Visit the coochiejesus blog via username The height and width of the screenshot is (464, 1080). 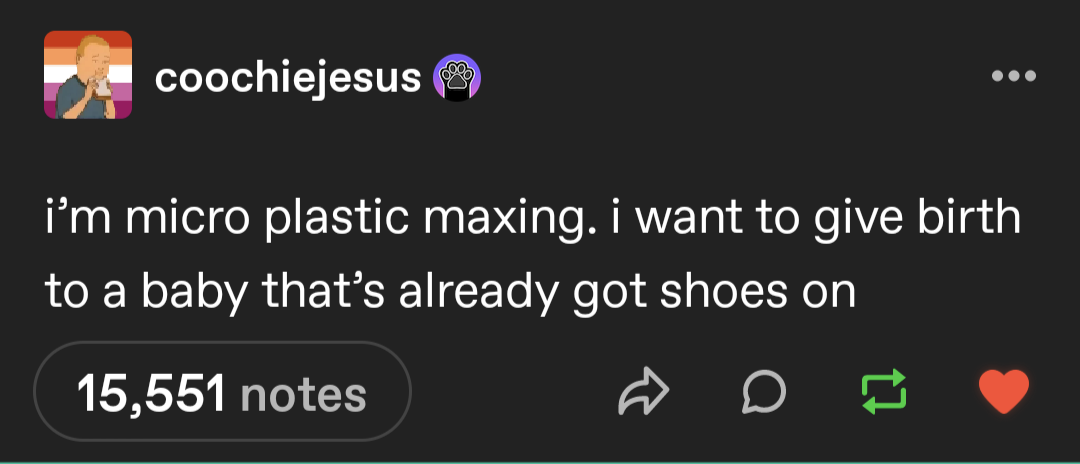(x=287, y=78)
